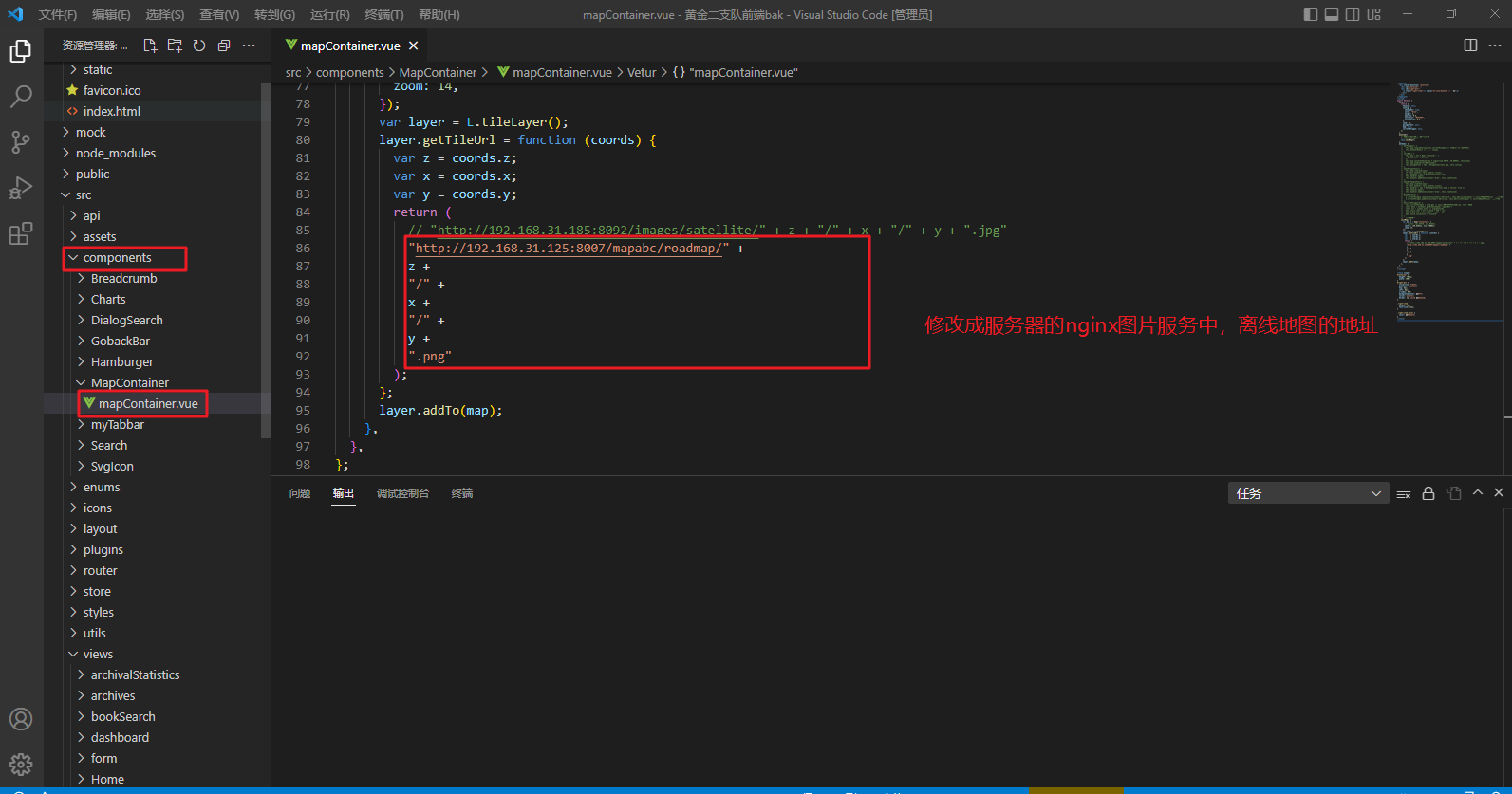The image size is (1512, 794).
Task: Open Source Control view
Action: tap(21, 142)
